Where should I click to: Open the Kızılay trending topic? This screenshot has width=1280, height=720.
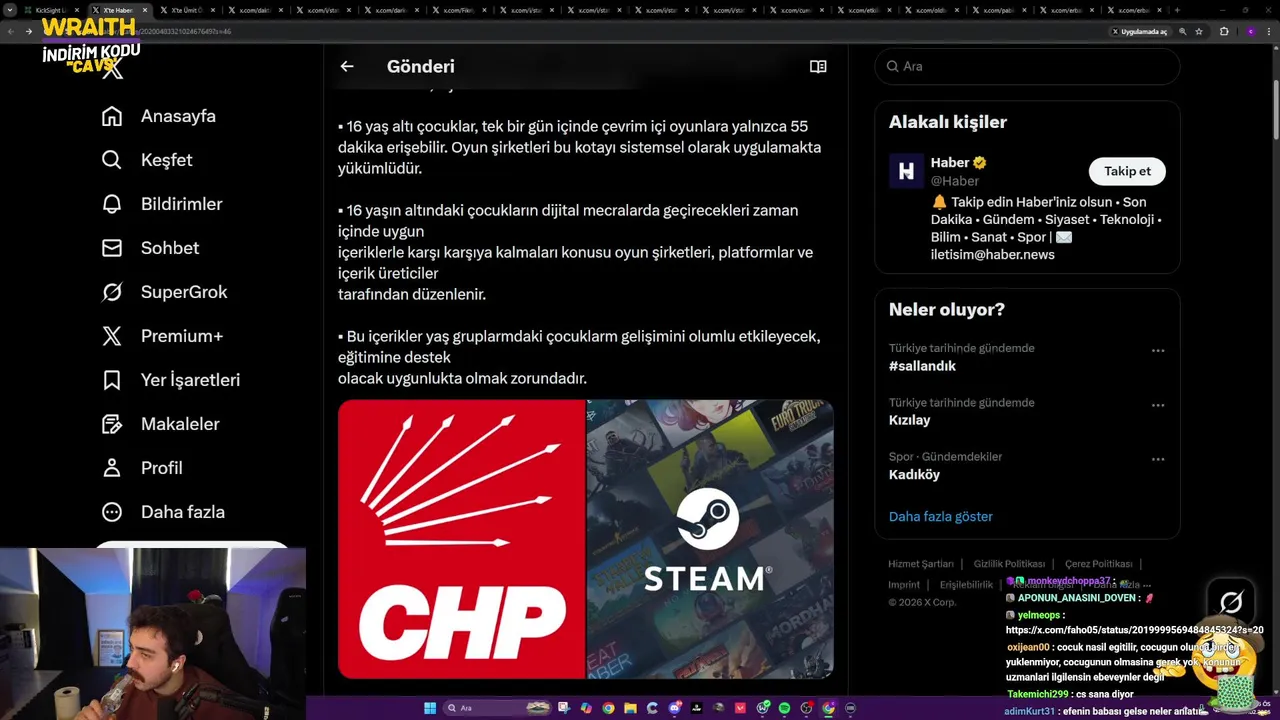tap(909, 420)
